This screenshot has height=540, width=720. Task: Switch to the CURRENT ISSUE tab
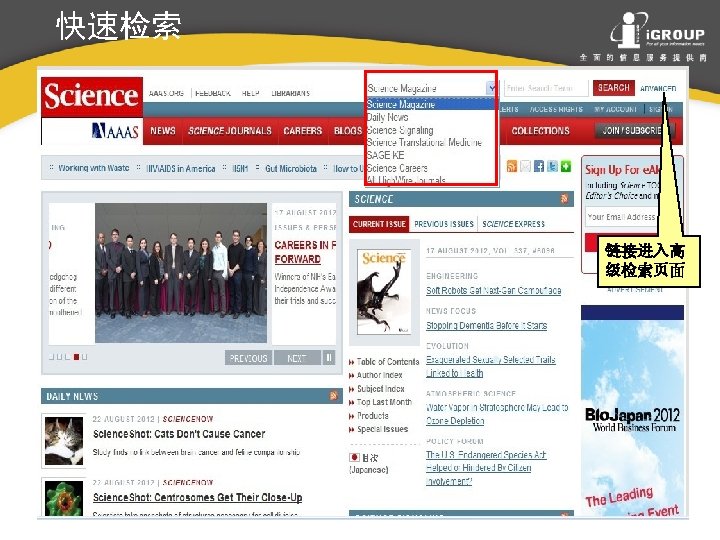(x=379, y=224)
